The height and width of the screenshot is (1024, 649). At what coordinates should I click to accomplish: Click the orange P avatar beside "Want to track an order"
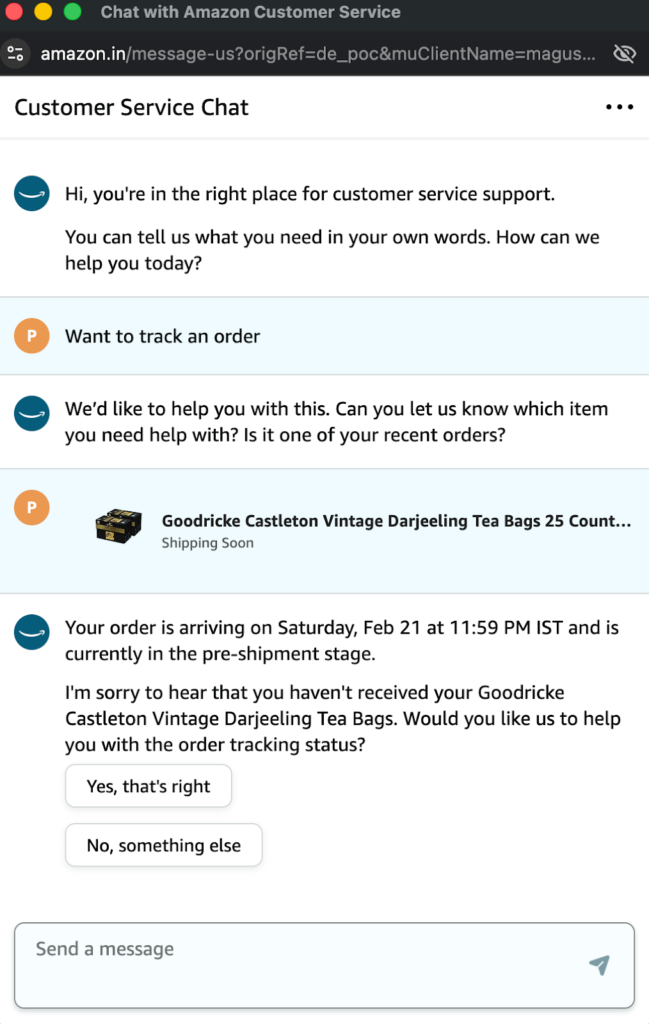(x=32, y=336)
